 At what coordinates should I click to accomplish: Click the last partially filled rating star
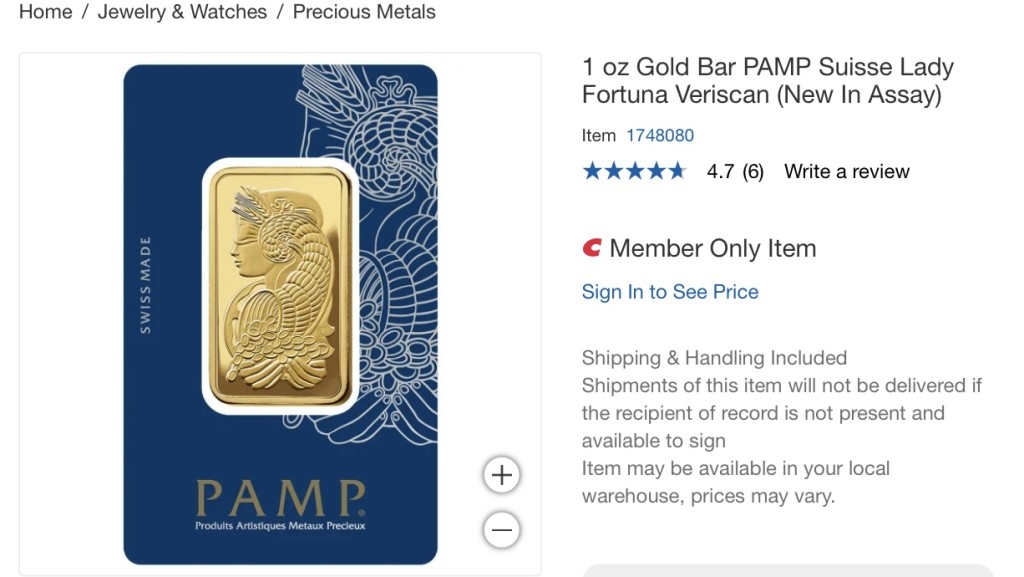pyautogui.click(x=677, y=171)
